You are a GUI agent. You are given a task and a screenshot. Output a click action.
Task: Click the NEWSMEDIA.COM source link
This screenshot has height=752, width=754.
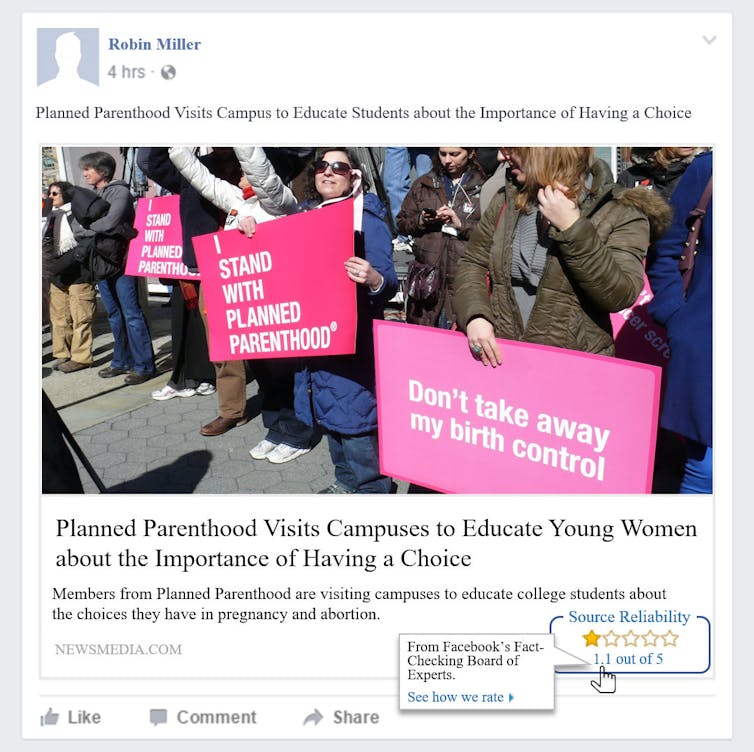click(x=118, y=650)
